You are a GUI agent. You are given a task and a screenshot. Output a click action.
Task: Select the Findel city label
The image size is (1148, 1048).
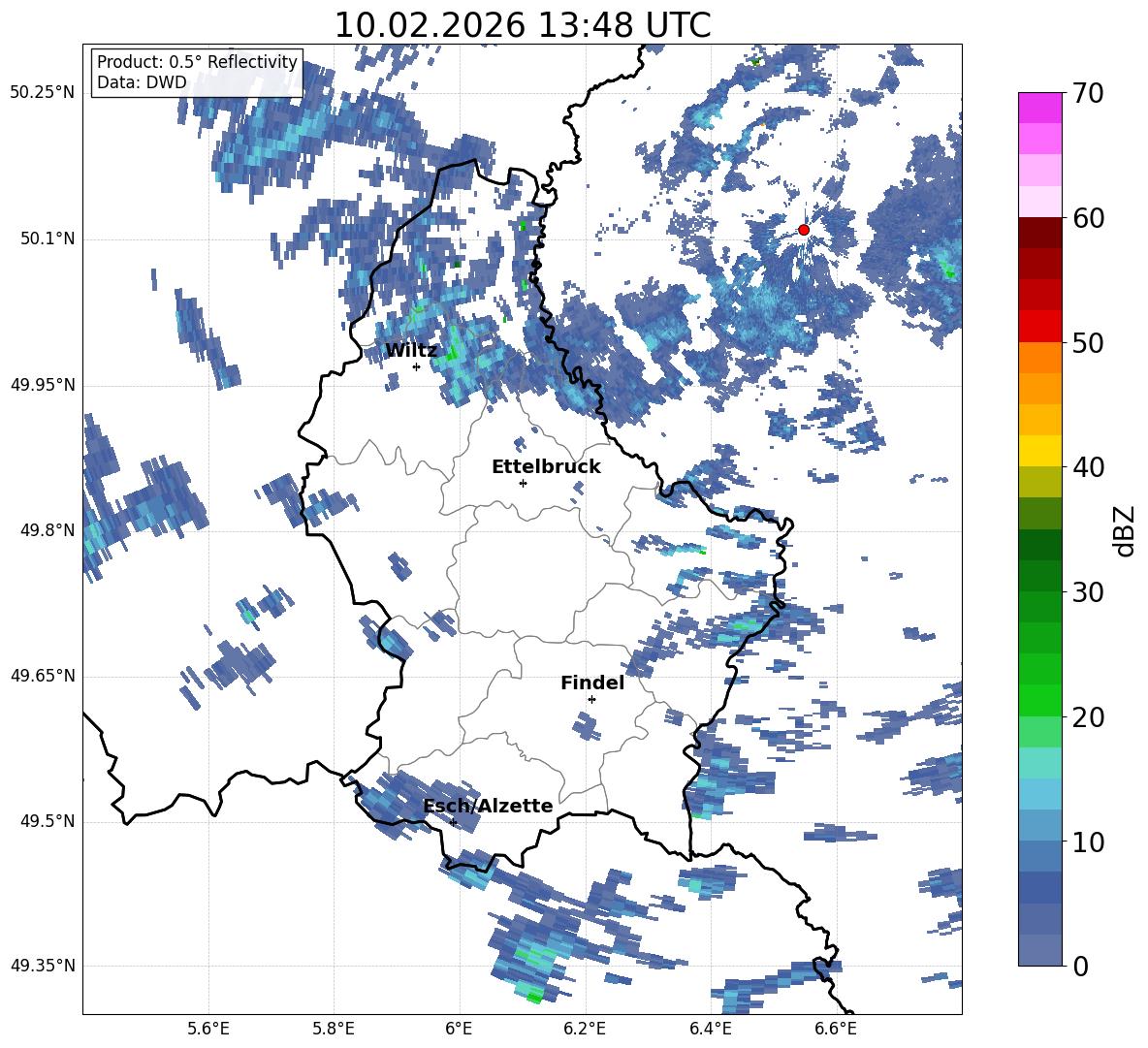592,683
